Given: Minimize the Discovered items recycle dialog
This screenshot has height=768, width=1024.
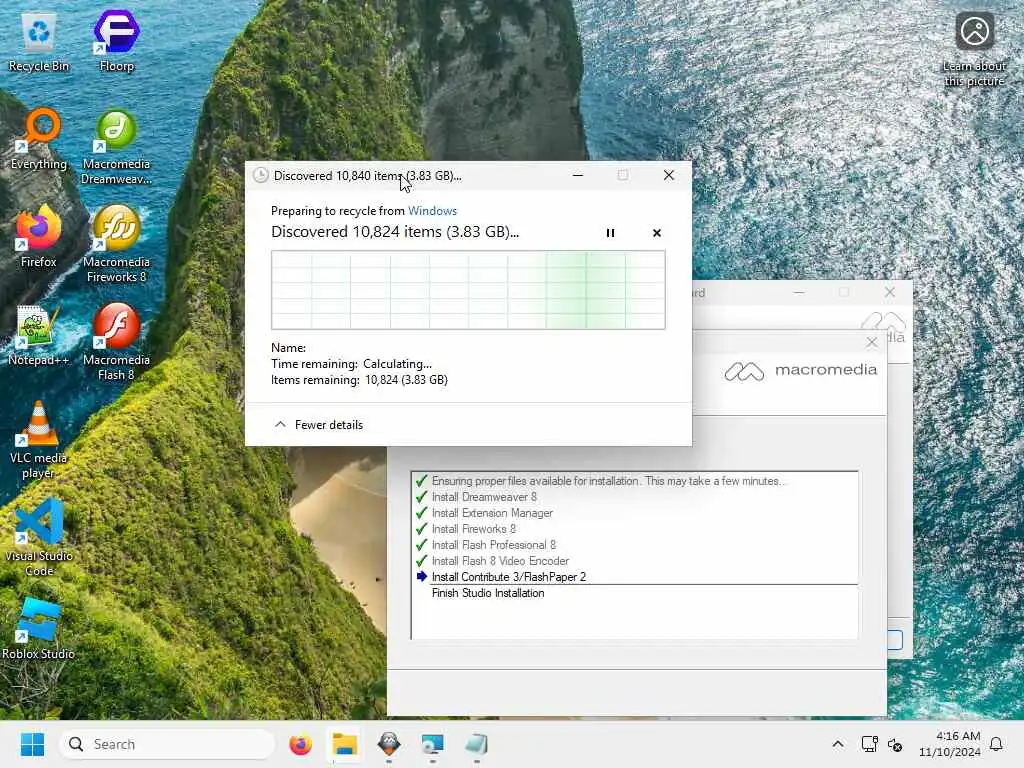Looking at the screenshot, I should pos(577,176).
